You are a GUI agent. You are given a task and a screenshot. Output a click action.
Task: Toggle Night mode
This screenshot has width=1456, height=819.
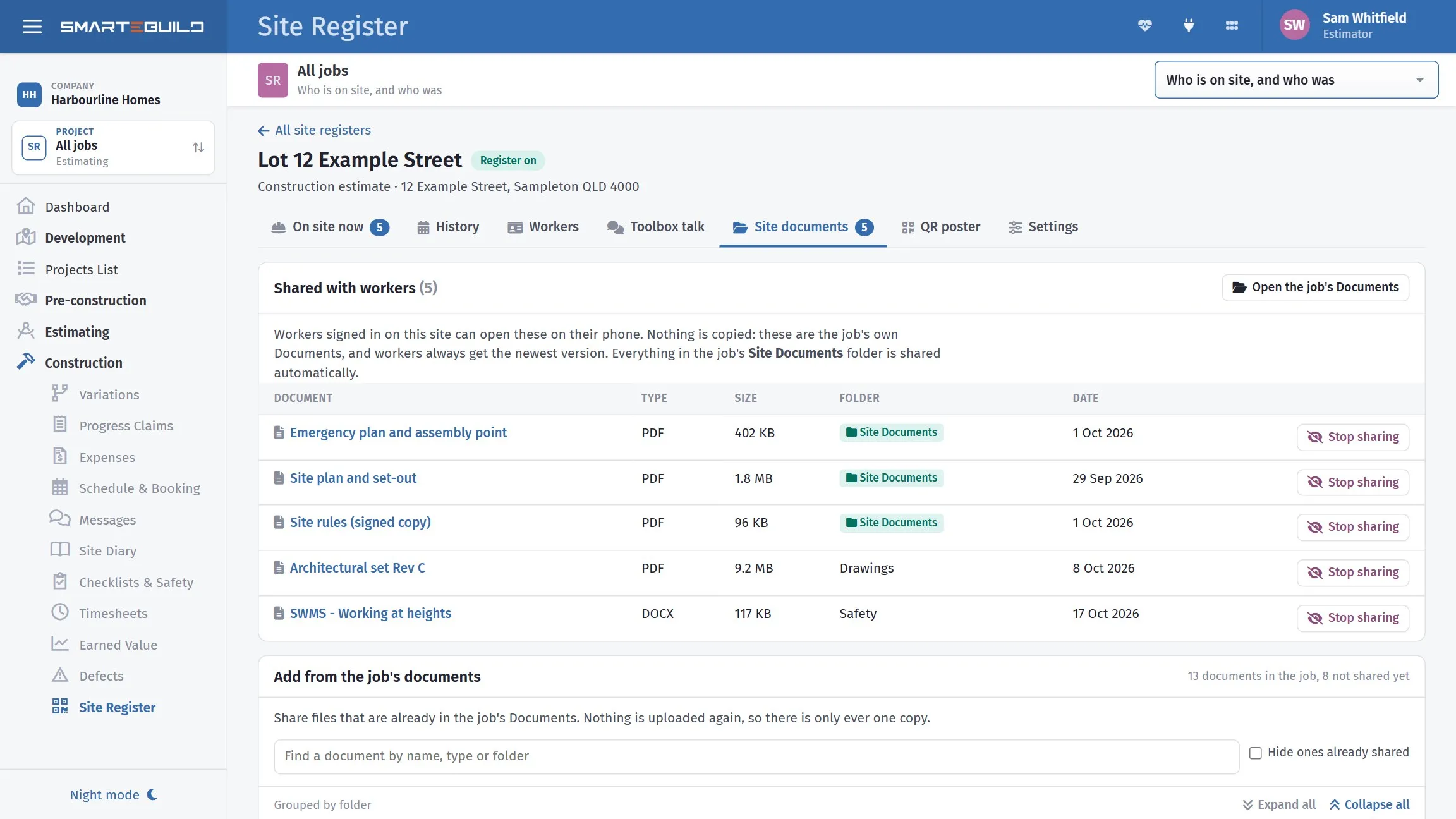pyautogui.click(x=114, y=794)
